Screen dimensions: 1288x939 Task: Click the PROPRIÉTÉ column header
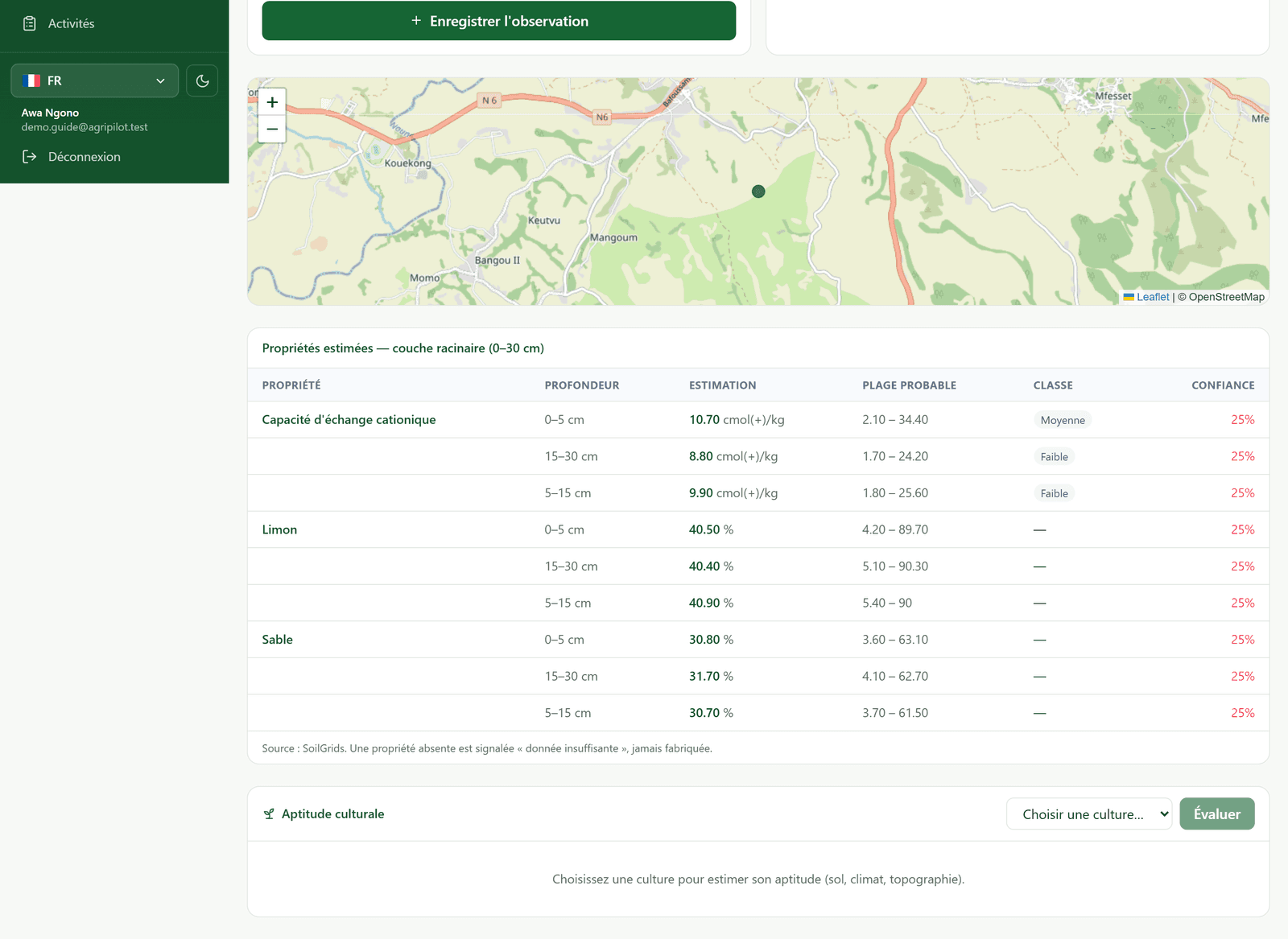pyautogui.click(x=291, y=385)
